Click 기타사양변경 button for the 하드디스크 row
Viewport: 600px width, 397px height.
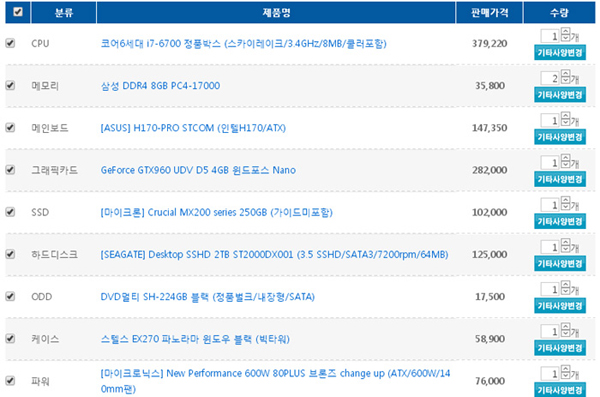(560, 263)
